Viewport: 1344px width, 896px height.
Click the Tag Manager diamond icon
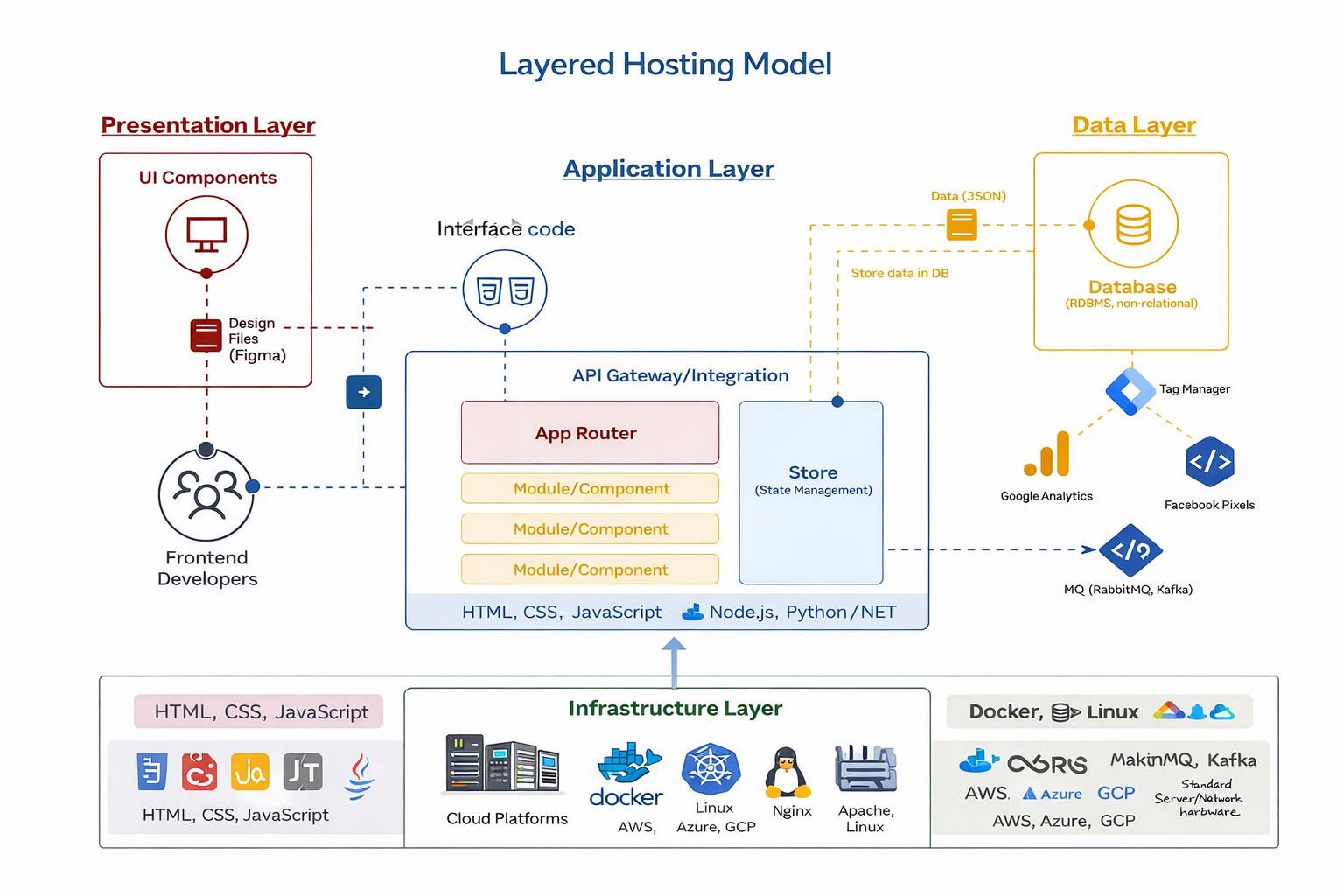1130,390
